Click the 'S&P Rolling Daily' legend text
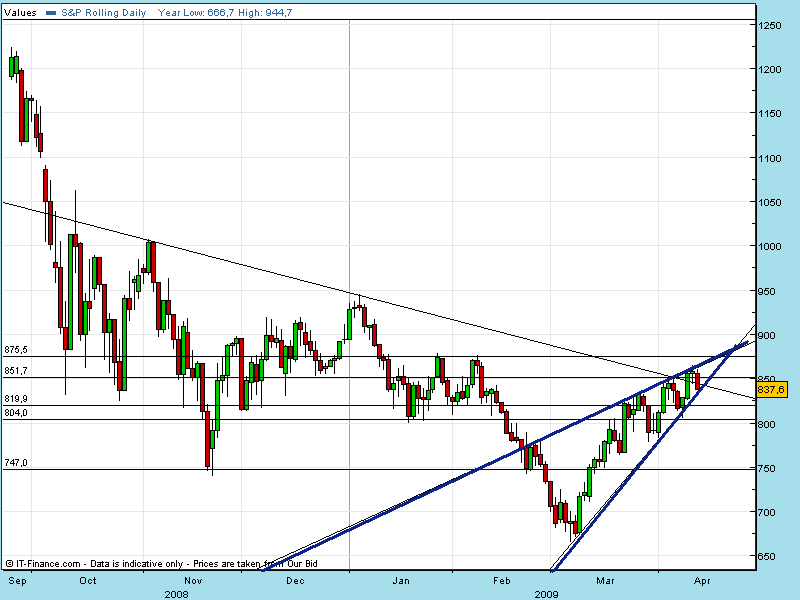 104,13
